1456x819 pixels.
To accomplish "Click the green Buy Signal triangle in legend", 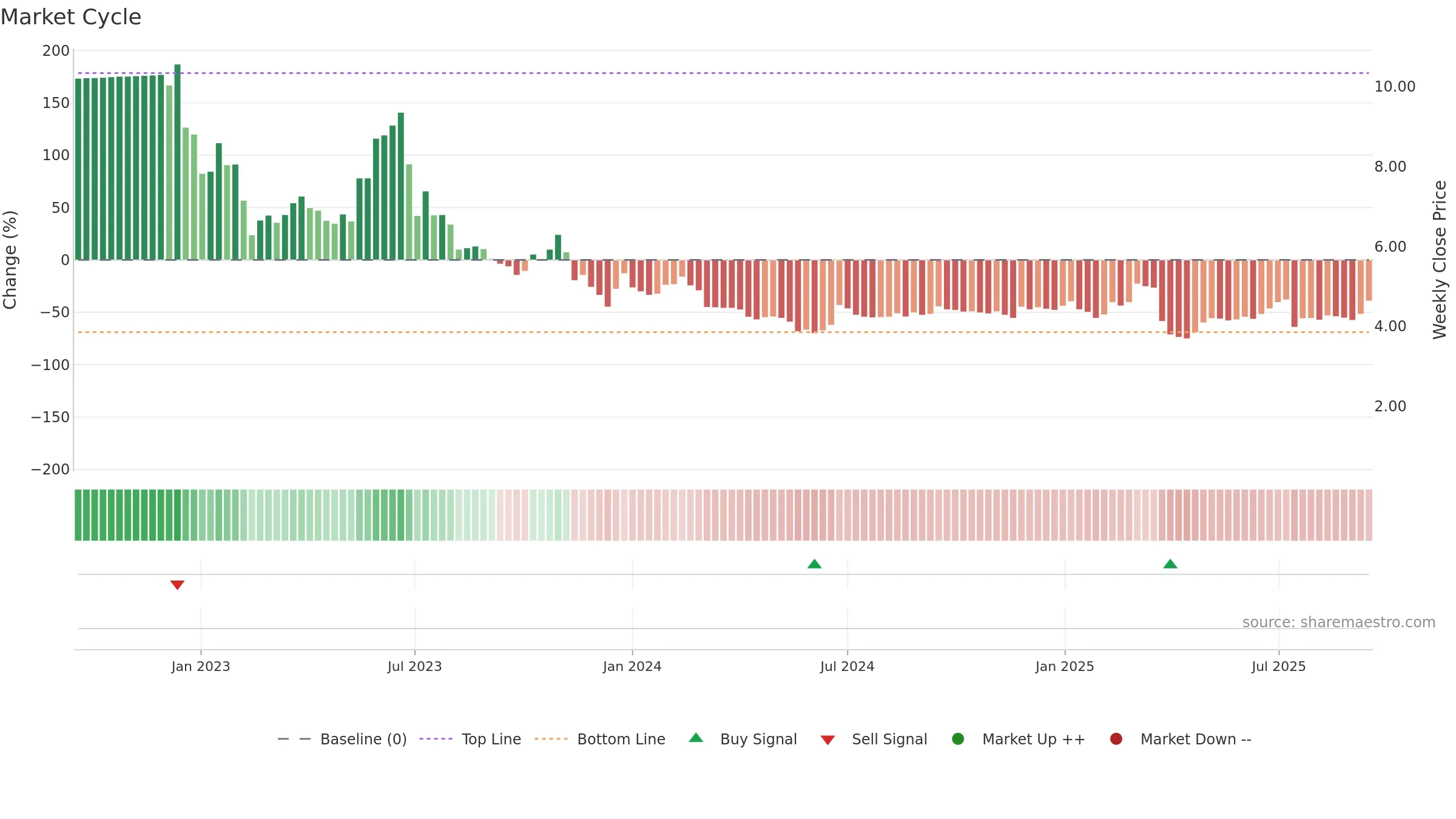I will tap(696, 738).
